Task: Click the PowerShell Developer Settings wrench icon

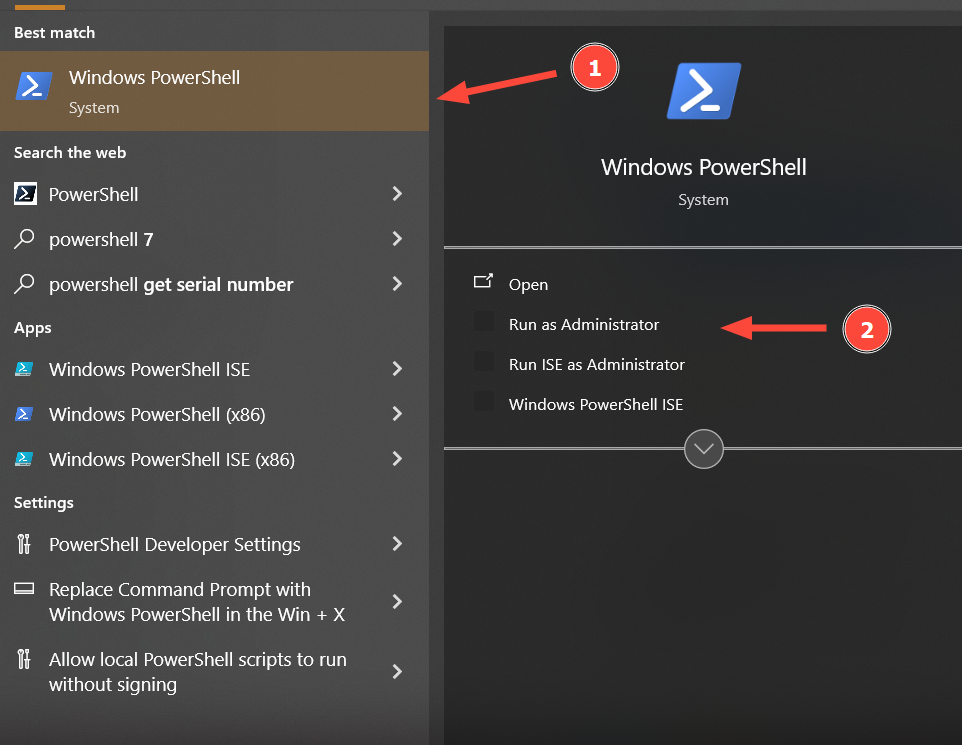Action: (22, 544)
